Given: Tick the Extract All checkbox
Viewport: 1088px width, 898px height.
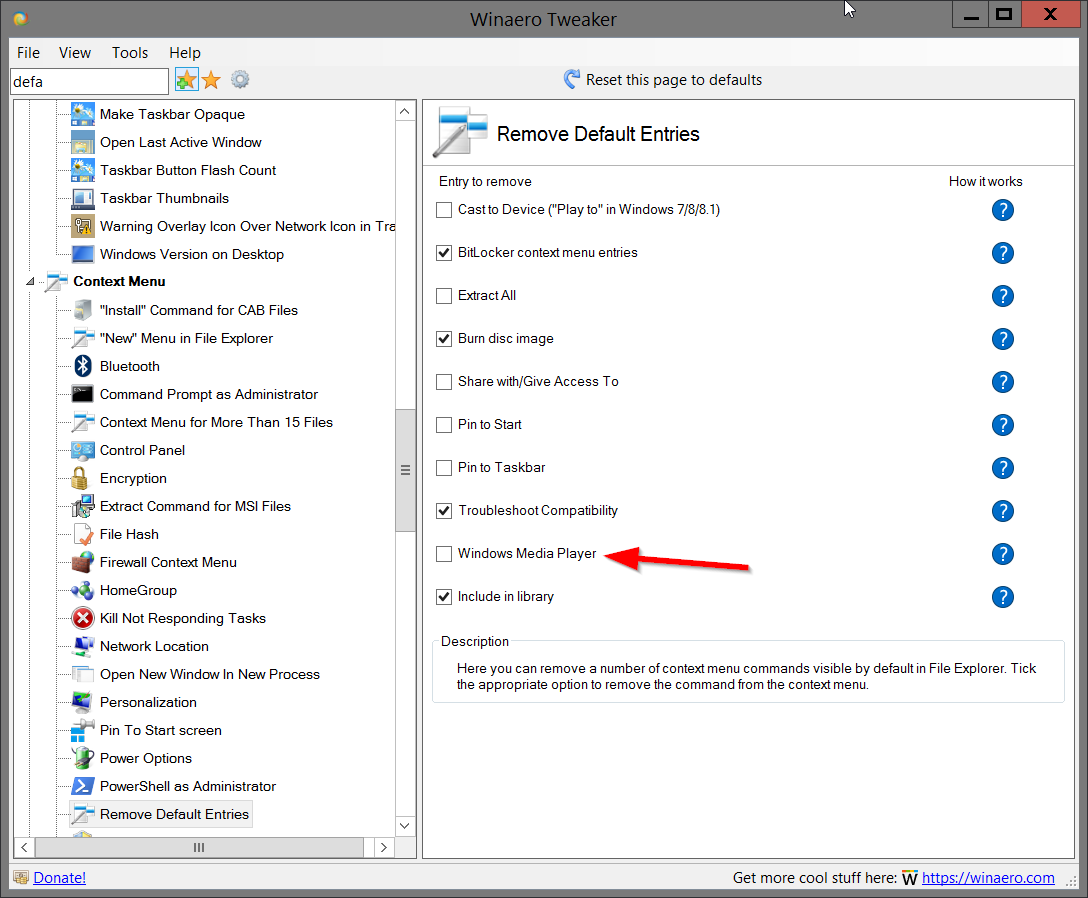Looking at the screenshot, I should [x=444, y=296].
